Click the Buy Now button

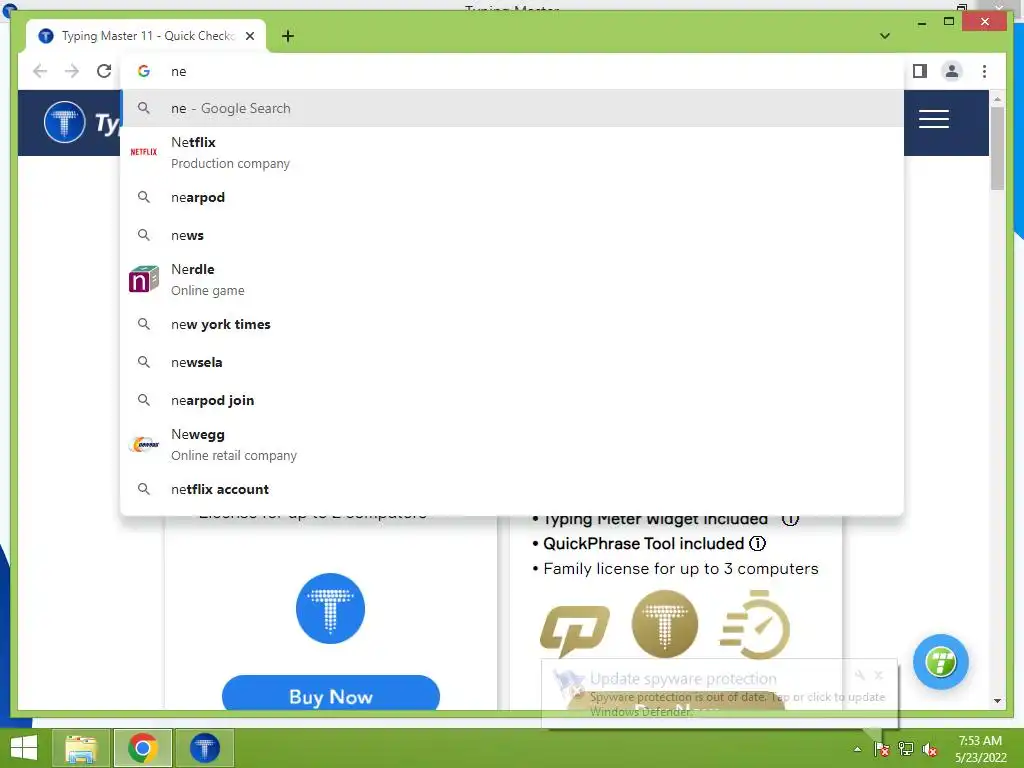[330, 694]
